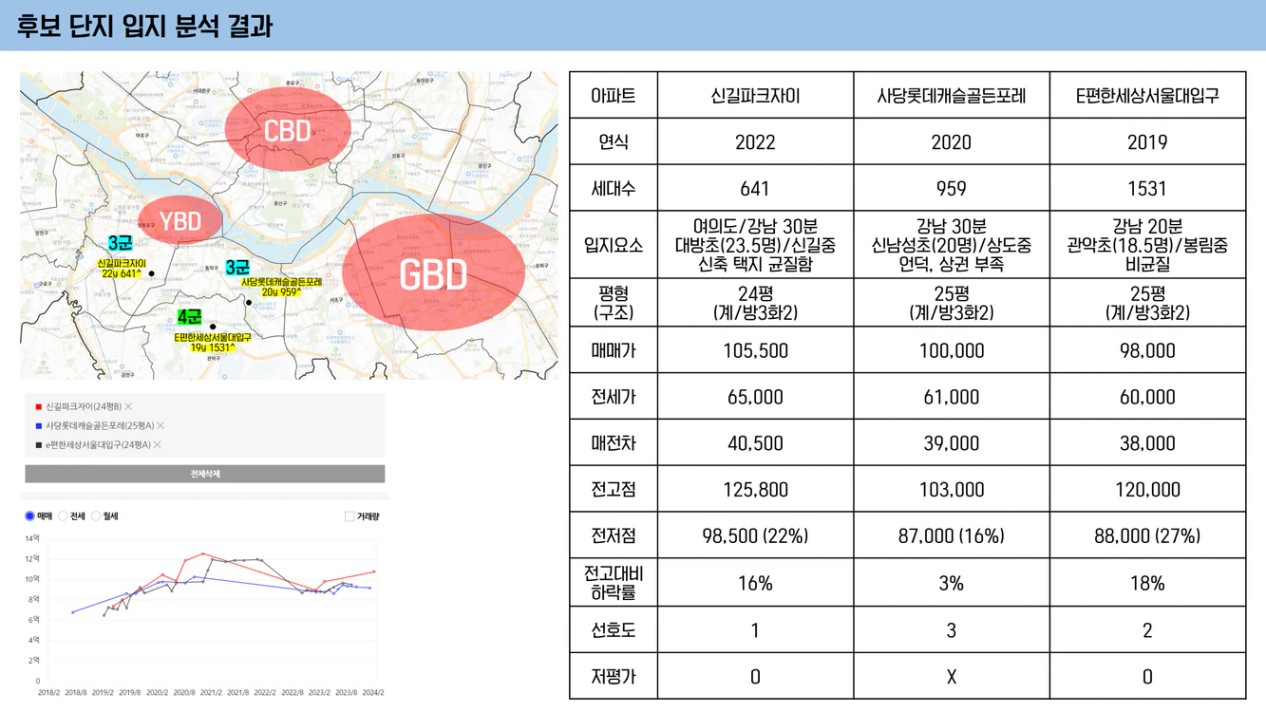Click the X cell in 저평가 row
Viewport: 1266px width, 712px height.
[x=951, y=676]
